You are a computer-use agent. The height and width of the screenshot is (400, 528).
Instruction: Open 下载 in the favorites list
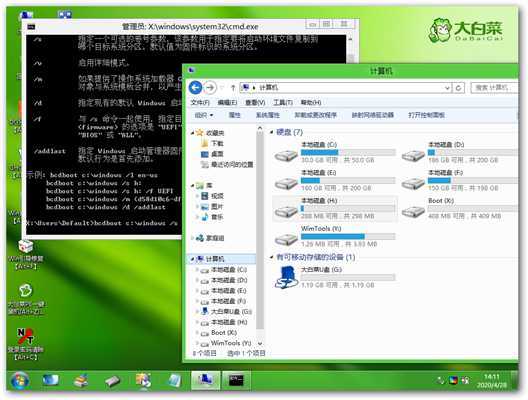217,143
